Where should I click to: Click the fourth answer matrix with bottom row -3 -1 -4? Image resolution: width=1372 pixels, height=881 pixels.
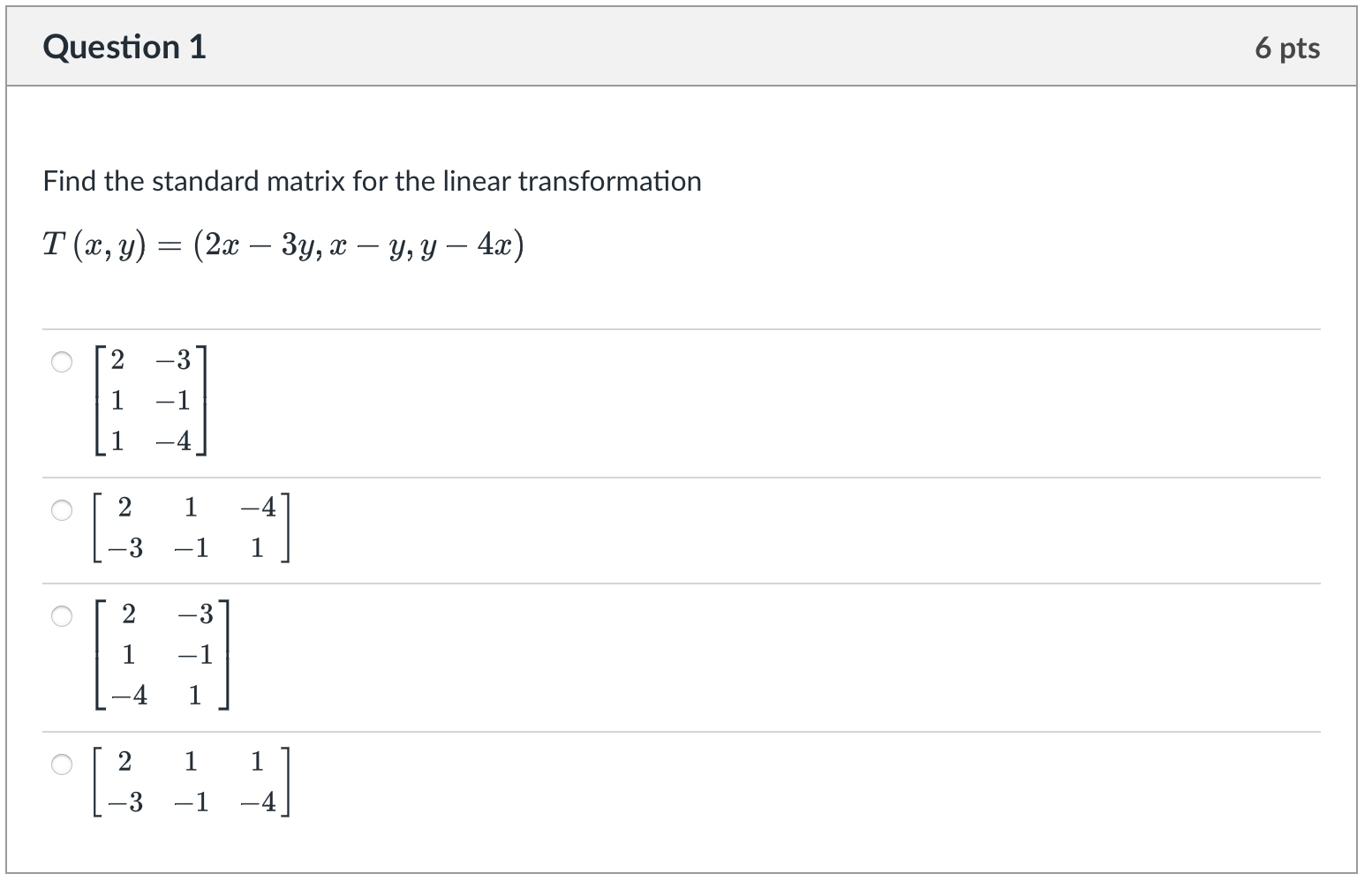tap(191, 781)
